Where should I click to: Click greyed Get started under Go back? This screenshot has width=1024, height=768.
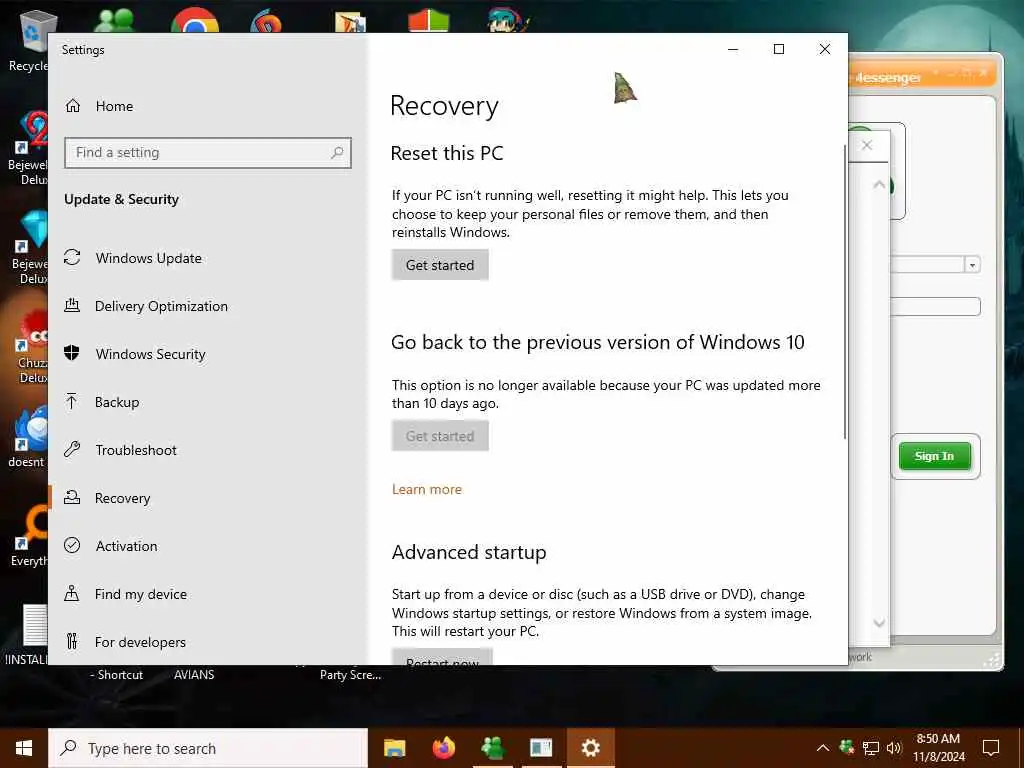440,436
